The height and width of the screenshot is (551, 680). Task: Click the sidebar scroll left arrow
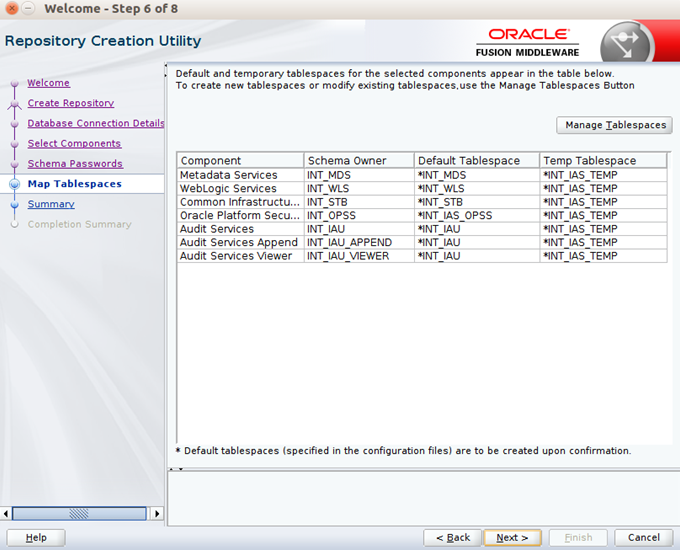[x=6, y=514]
